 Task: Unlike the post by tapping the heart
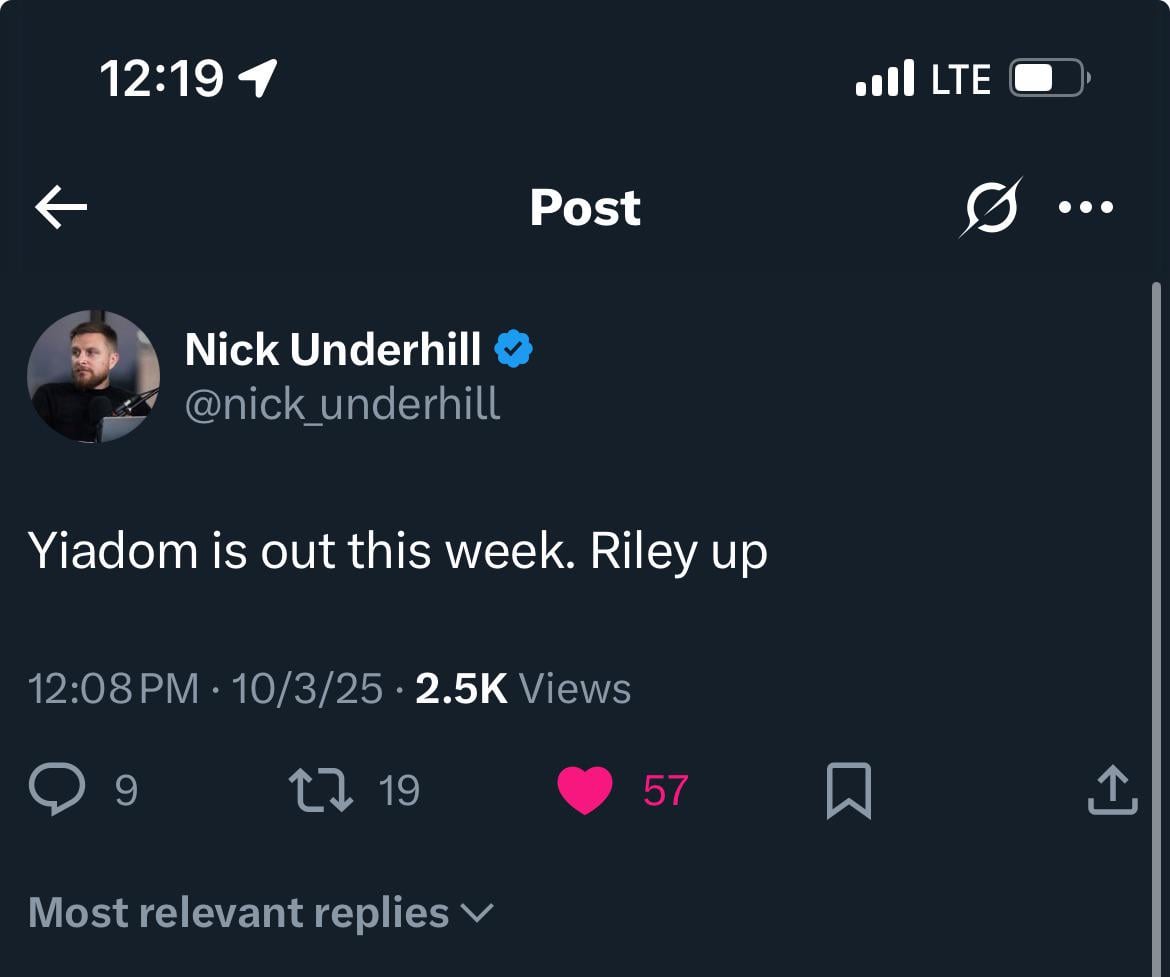(x=585, y=789)
